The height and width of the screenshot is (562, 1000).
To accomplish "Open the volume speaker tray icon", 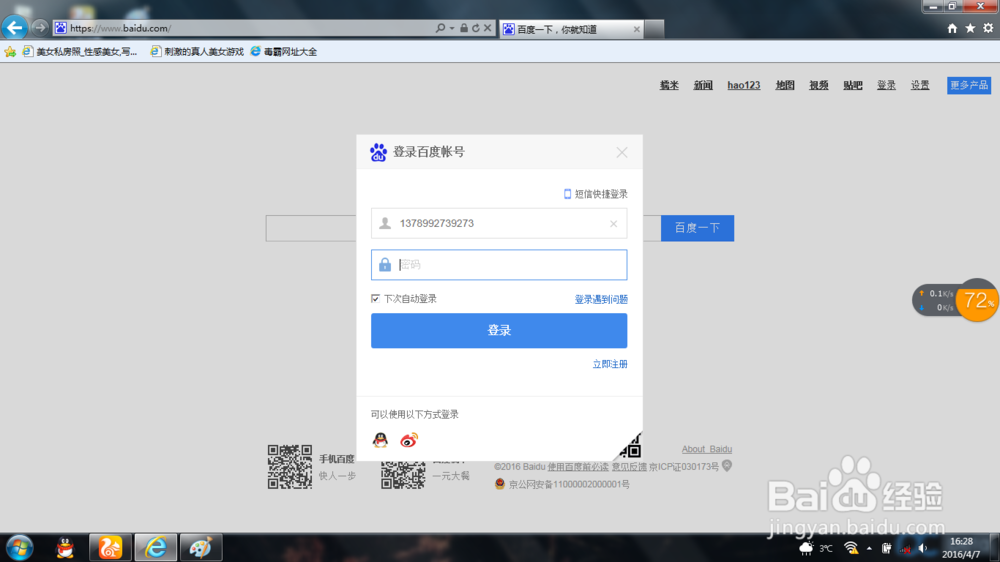I will 922,549.
